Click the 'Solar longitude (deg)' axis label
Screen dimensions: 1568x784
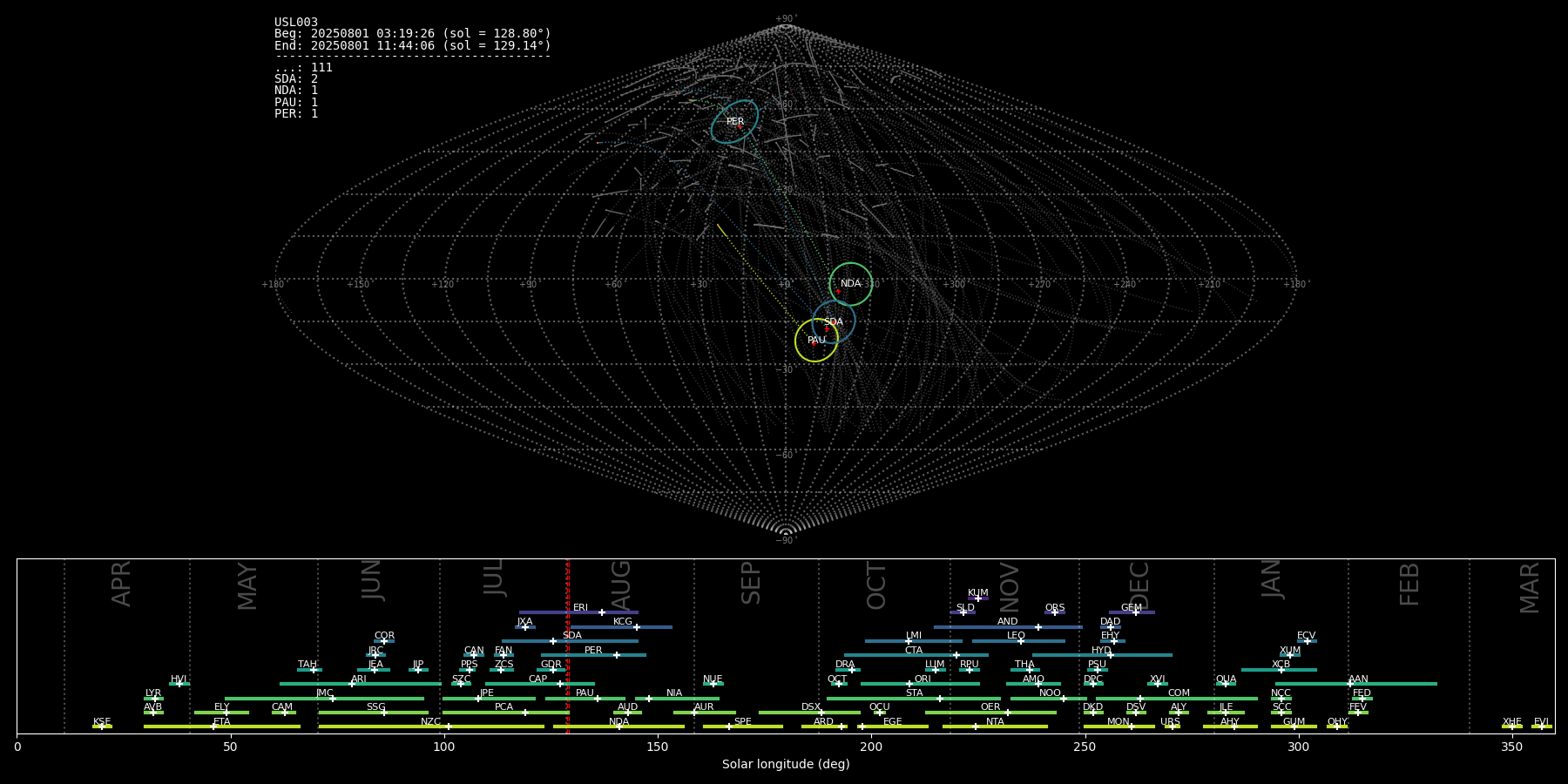786,765
